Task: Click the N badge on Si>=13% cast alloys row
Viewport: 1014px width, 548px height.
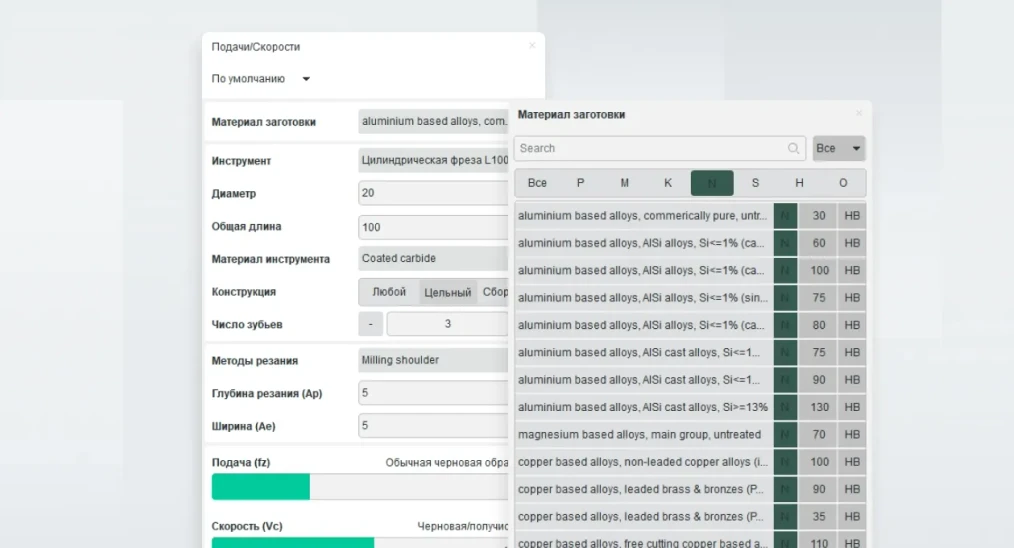Action: click(785, 408)
